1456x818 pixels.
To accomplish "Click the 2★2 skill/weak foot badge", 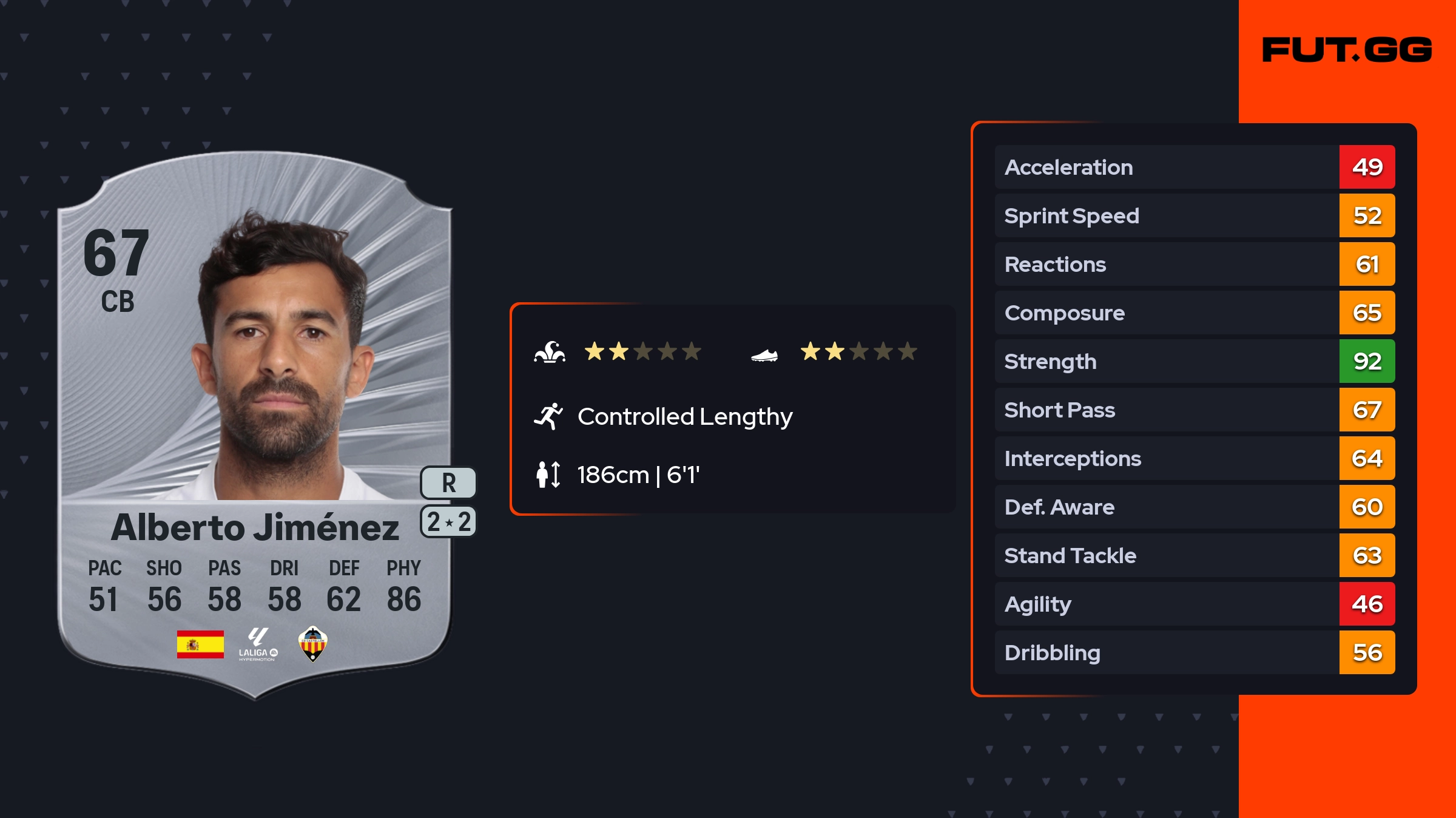I will (x=448, y=522).
